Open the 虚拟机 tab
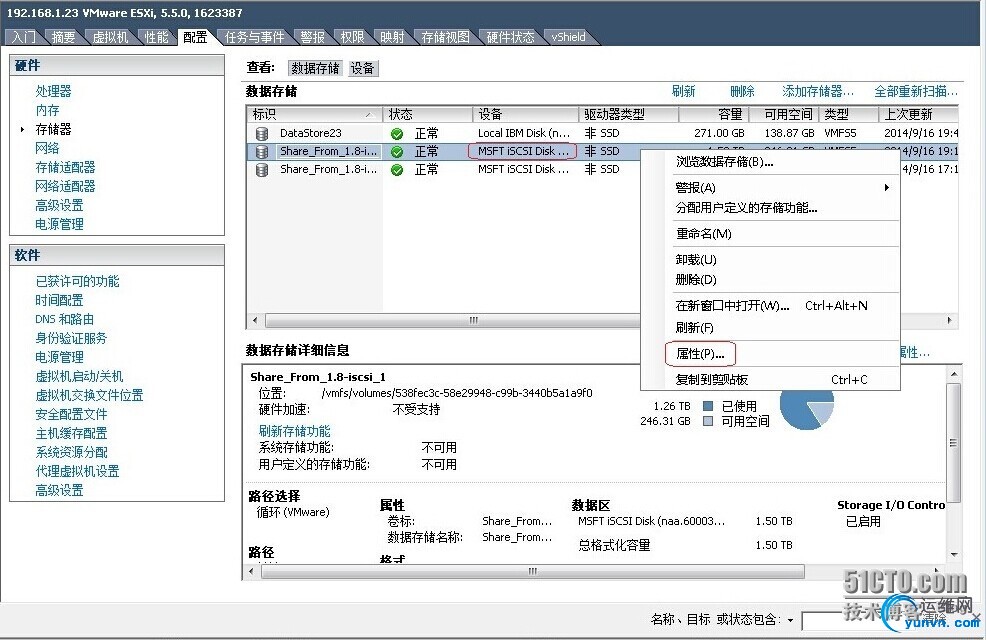986x640 pixels. 110,37
